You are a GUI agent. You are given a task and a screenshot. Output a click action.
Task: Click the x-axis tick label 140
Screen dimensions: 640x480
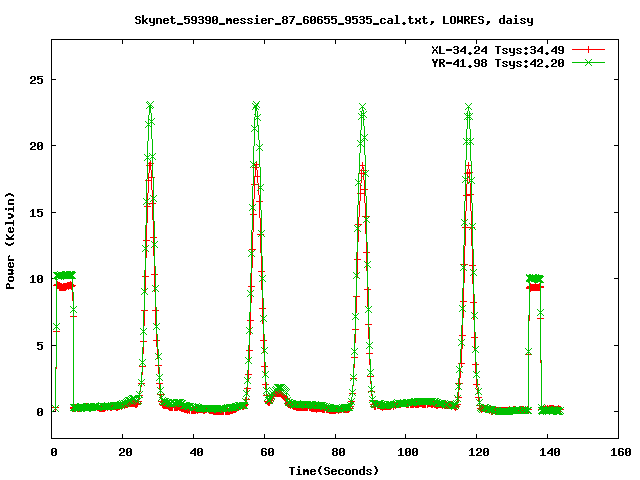point(550,452)
